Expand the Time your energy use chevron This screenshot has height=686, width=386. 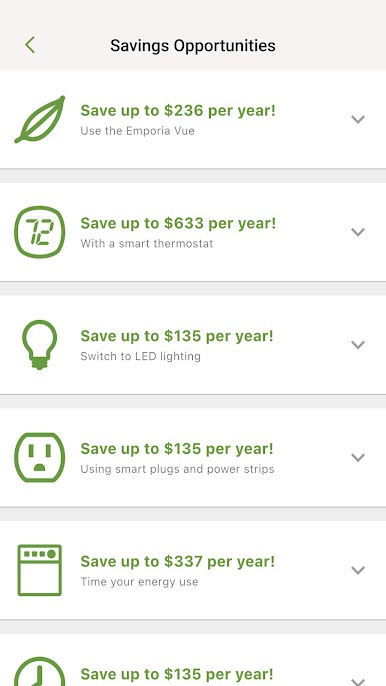(358, 570)
